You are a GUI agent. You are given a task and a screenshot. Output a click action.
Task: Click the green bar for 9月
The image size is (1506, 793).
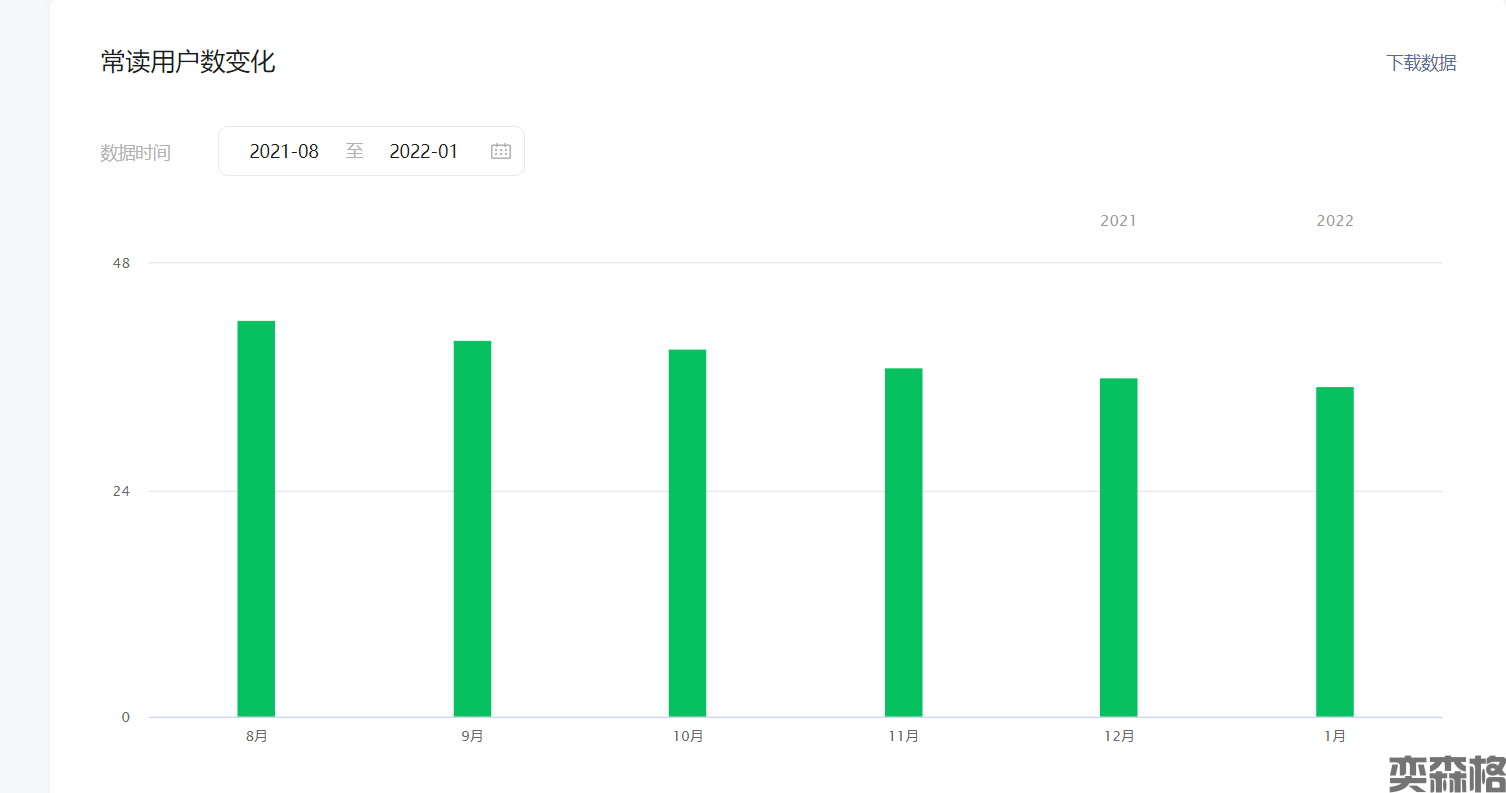pyautogui.click(x=472, y=529)
